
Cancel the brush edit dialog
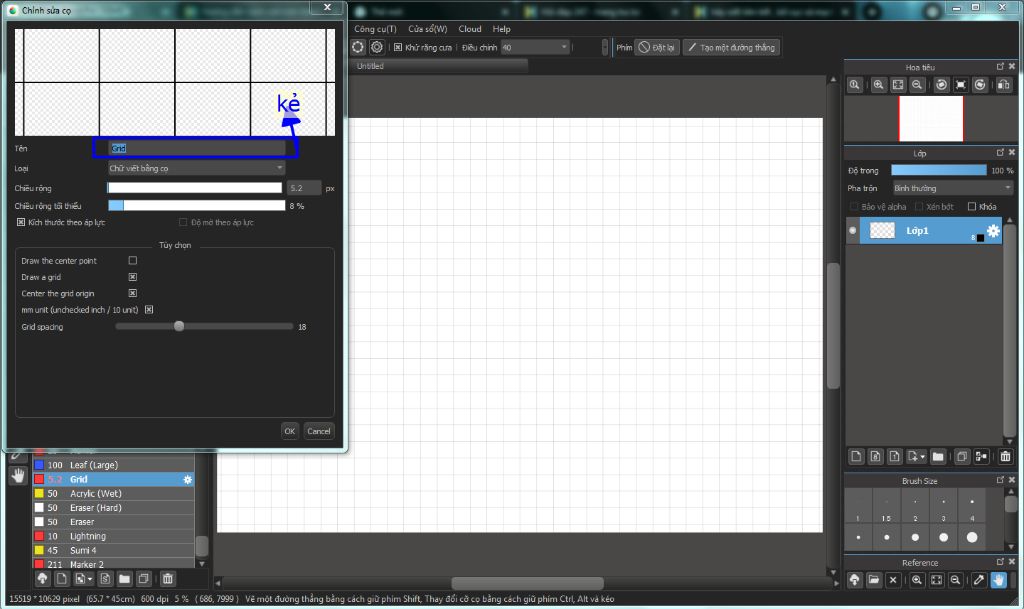319,431
